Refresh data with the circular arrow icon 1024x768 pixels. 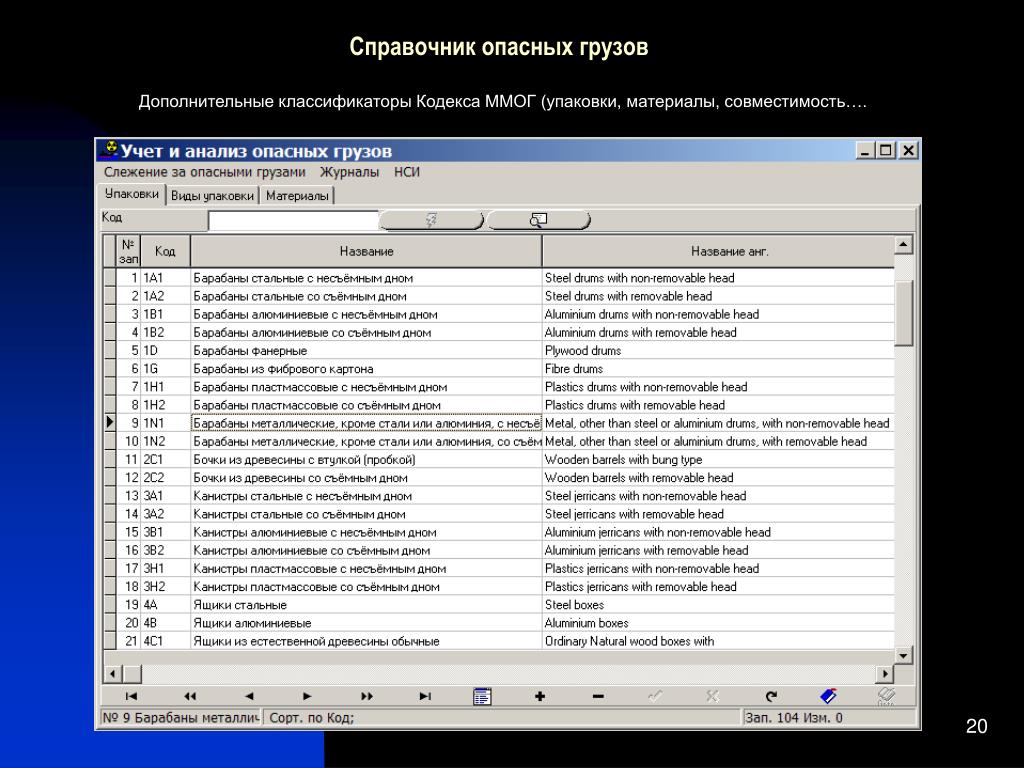pos(771,696)
